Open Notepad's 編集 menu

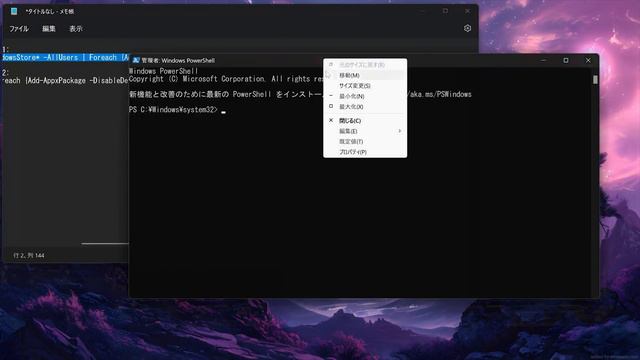click(49, 29)
